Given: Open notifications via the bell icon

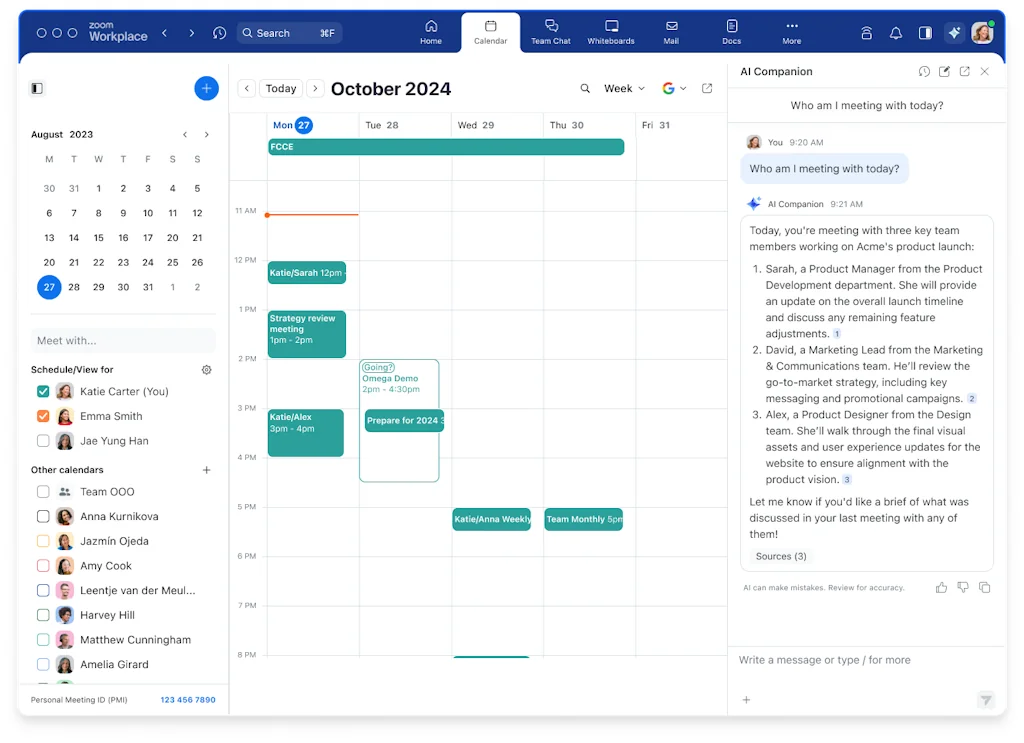Looking at the screenshot, I should (x=895, y=32).
